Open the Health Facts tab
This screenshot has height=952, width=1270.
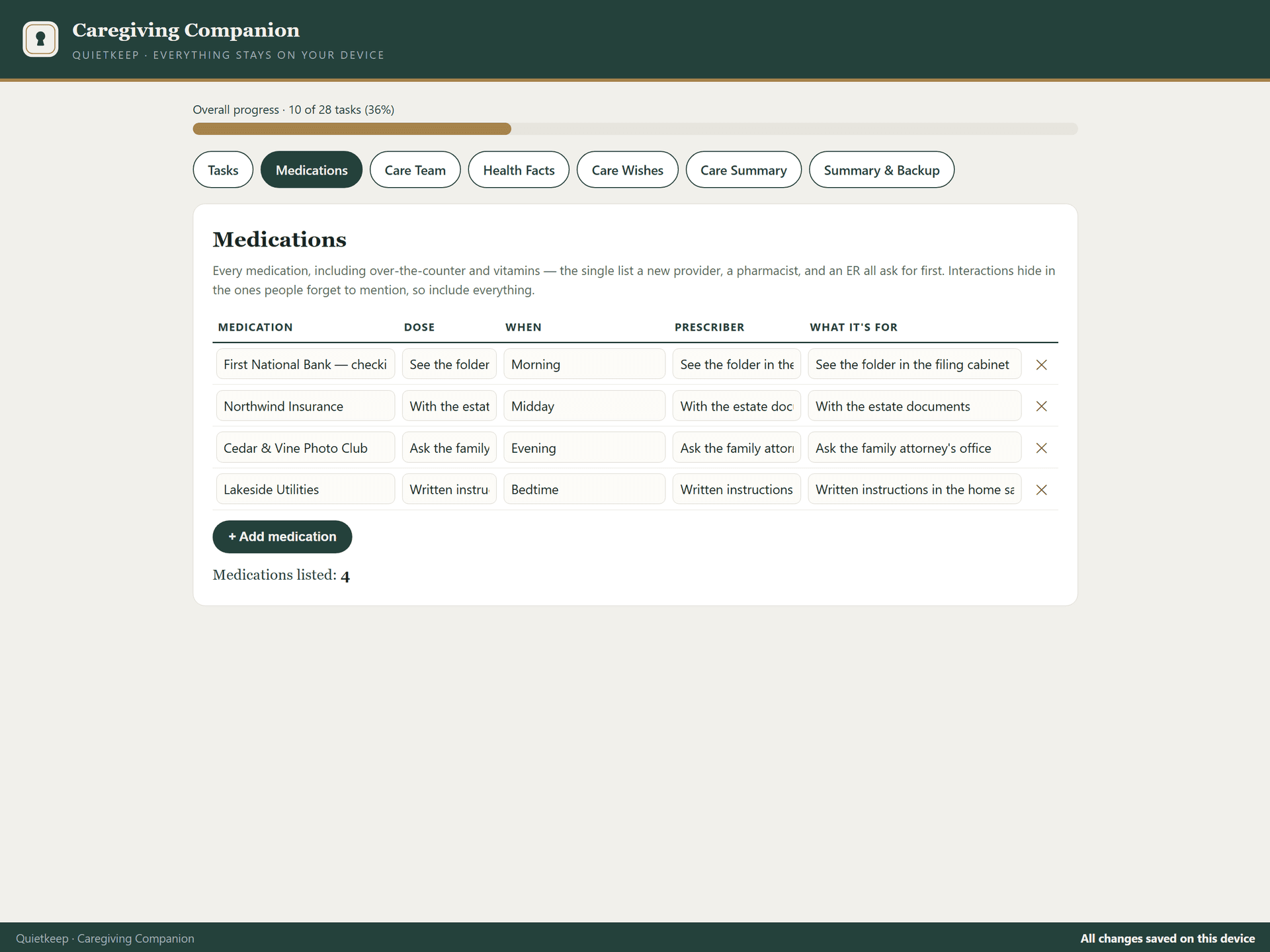519,170
